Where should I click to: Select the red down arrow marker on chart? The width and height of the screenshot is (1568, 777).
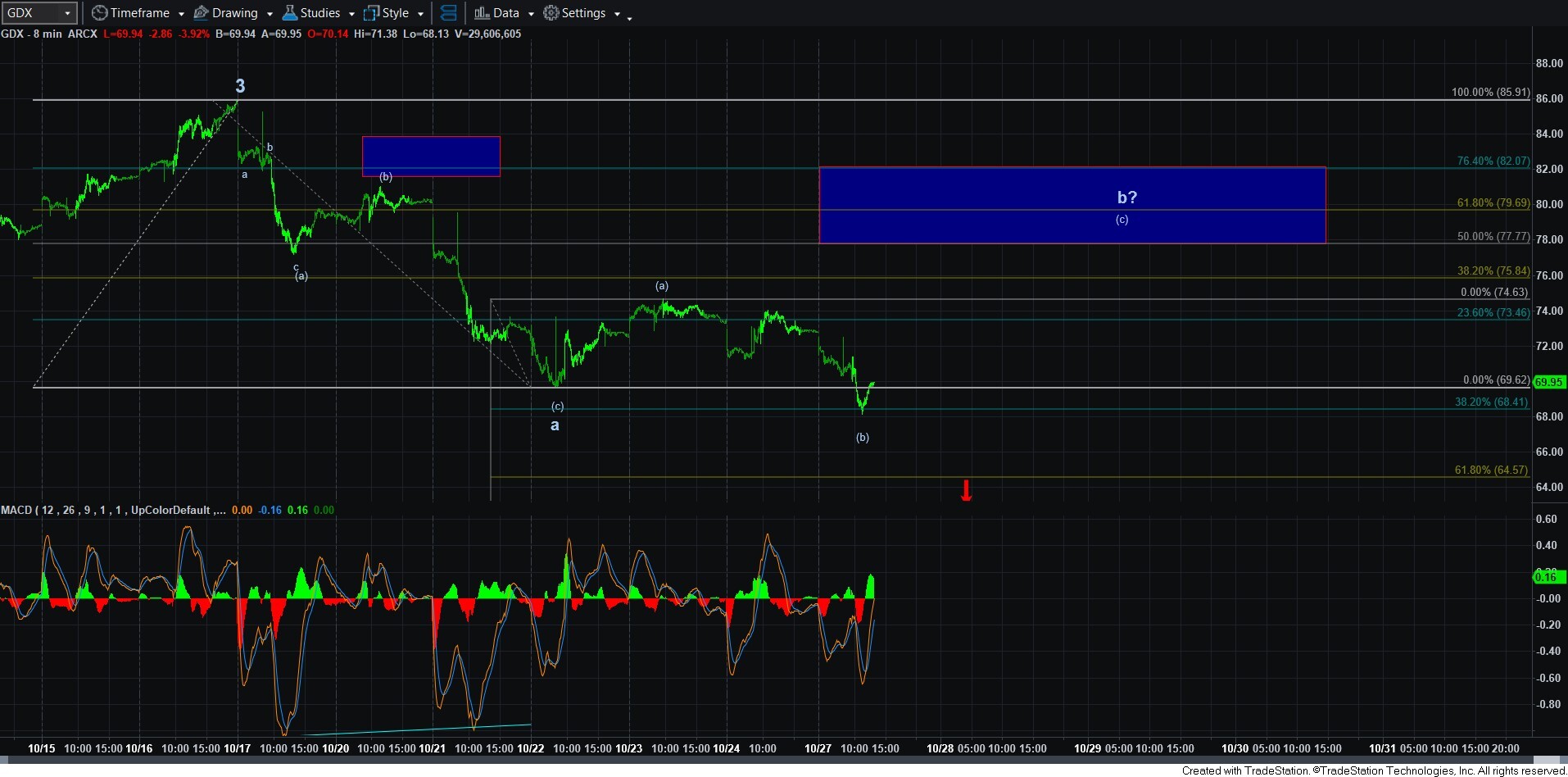966,490
